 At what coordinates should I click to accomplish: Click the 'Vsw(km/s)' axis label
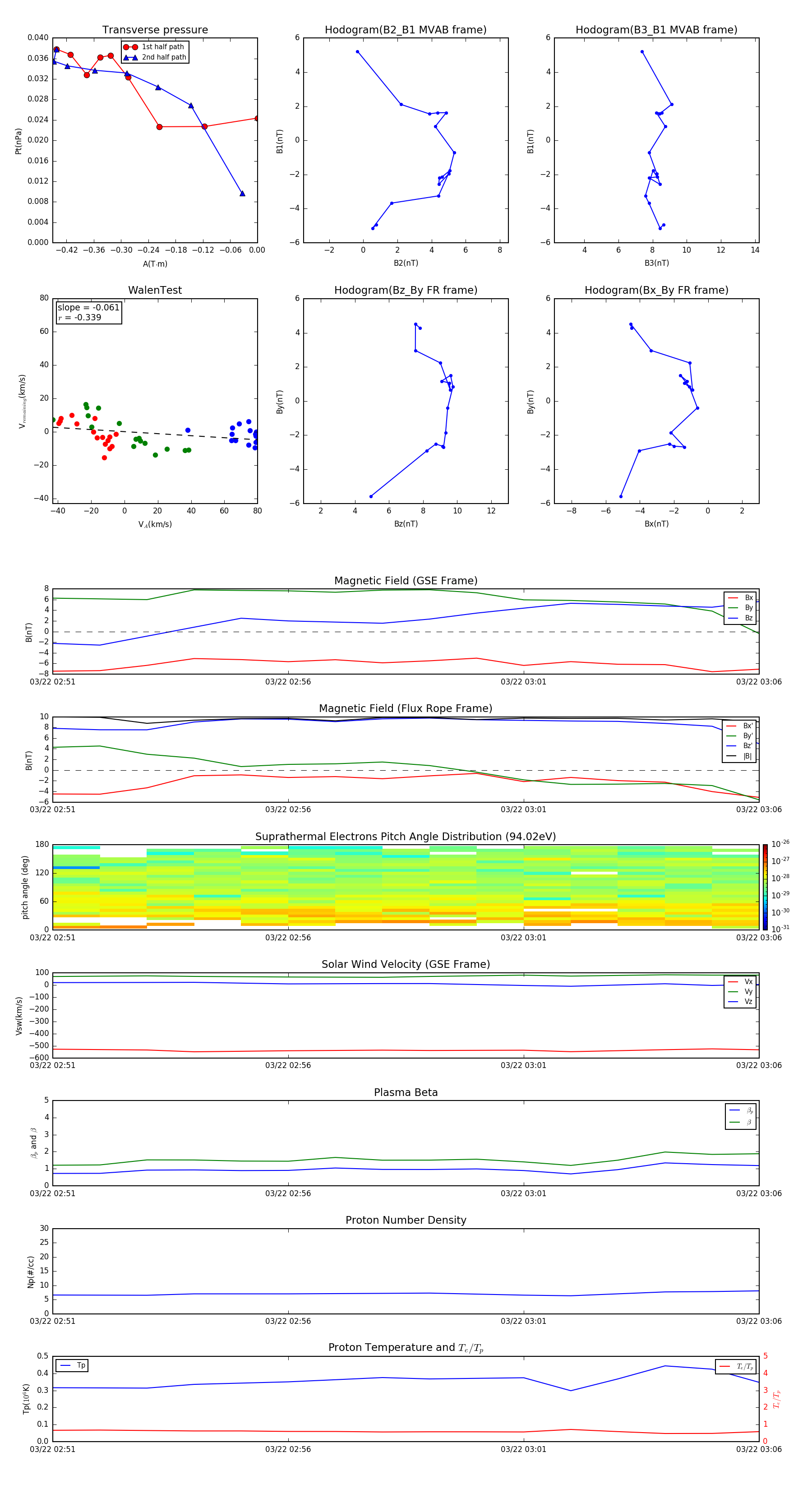tap(18, 1016)
